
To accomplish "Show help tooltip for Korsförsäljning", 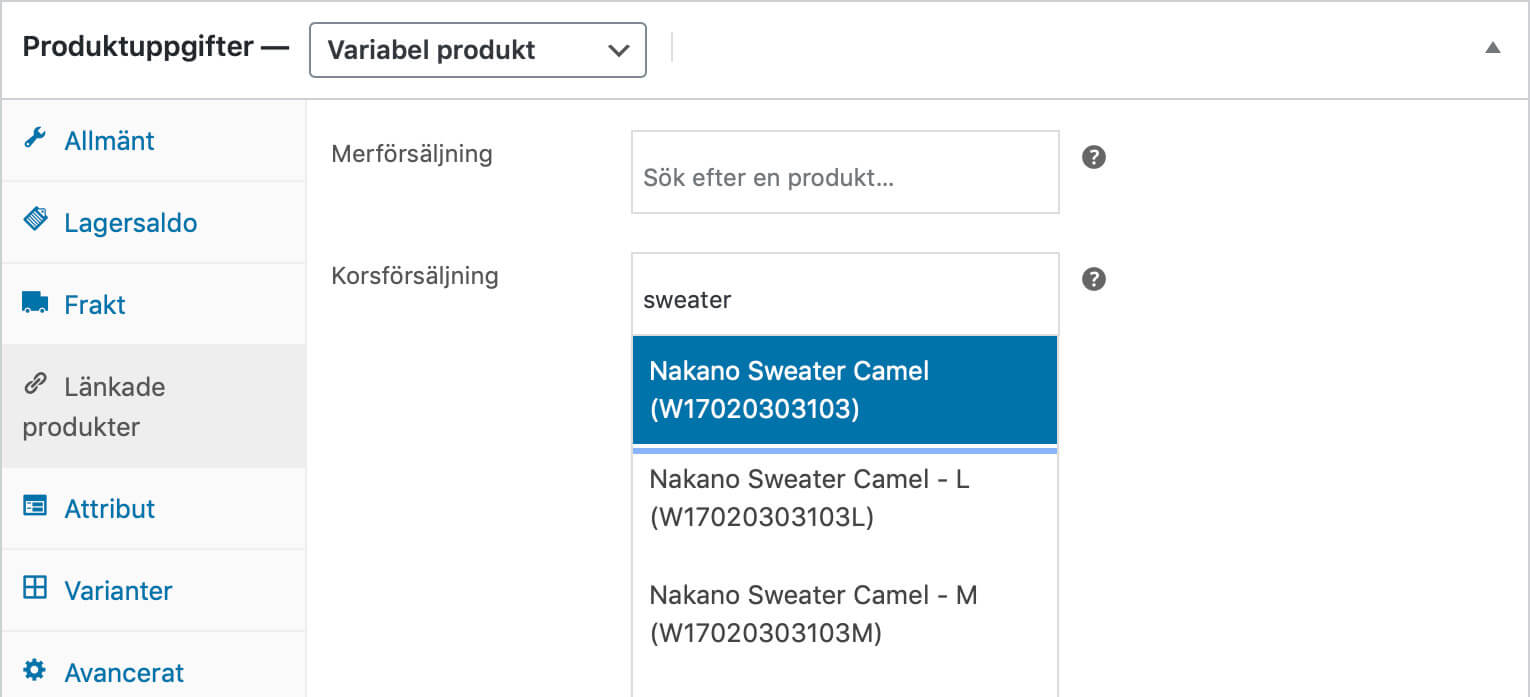I will click(1094, 279).
